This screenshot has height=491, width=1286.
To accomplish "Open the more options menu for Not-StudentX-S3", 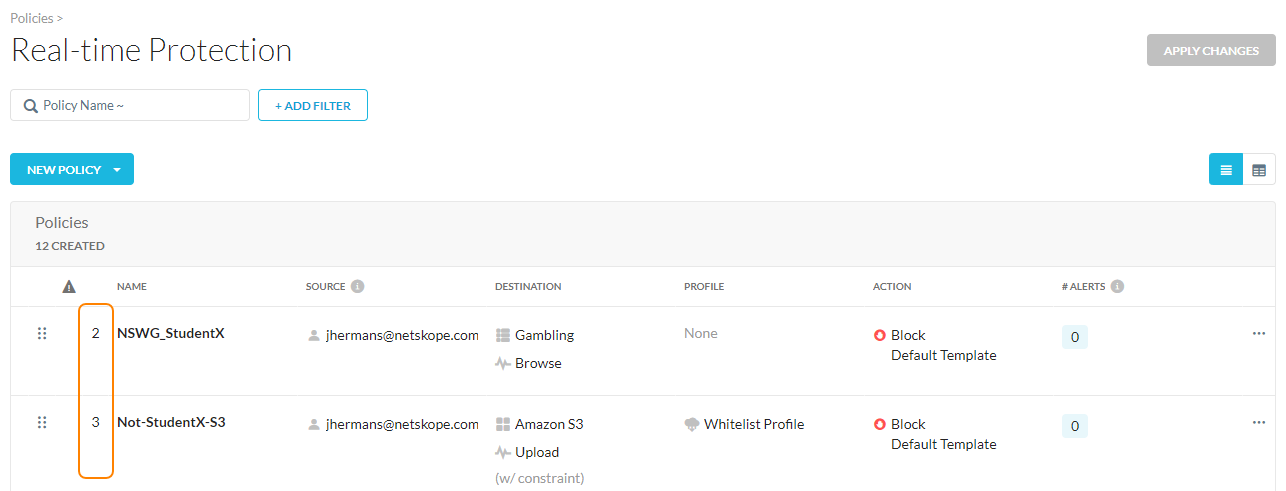I will tap(1258, 423).
